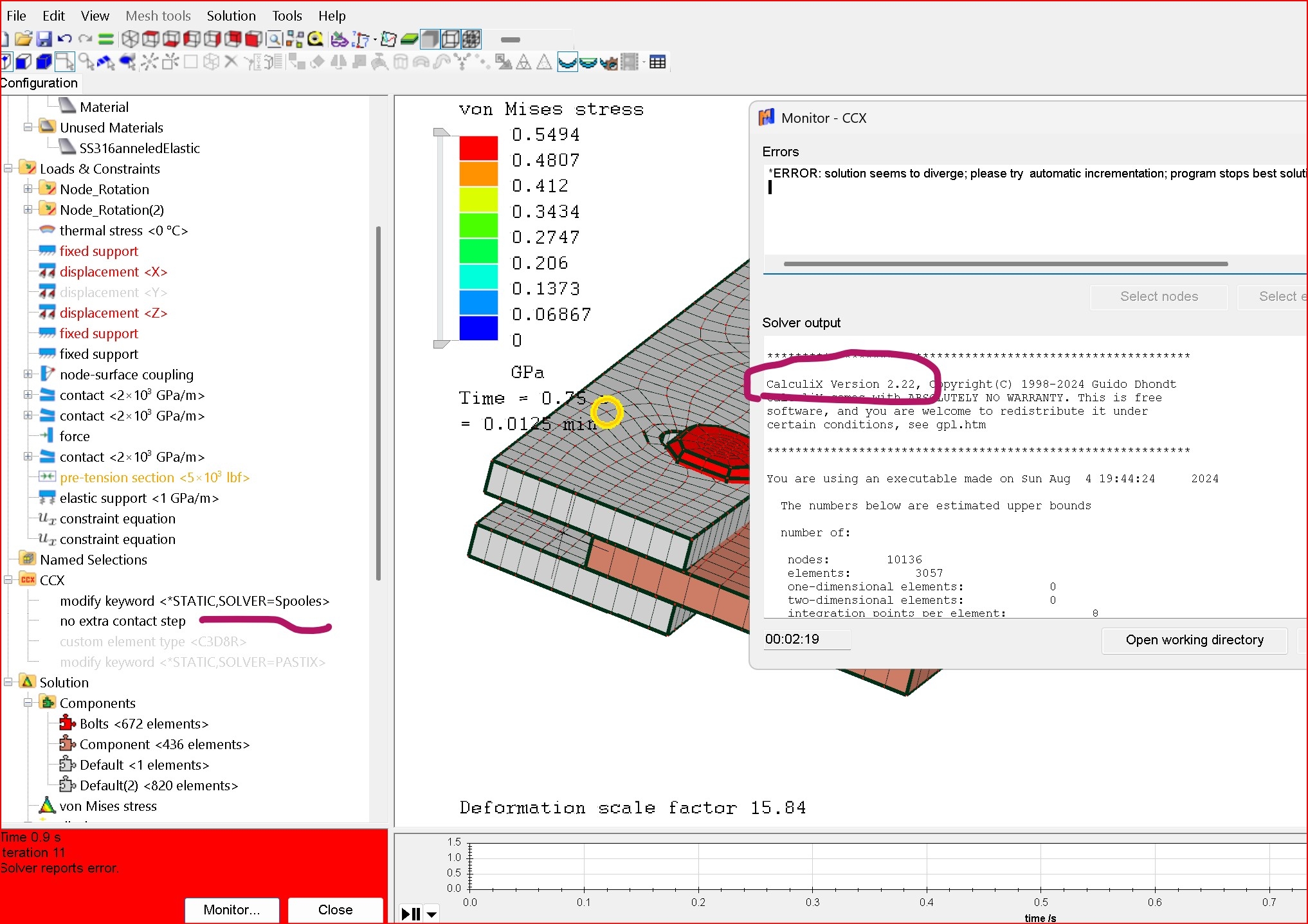Toggle shaded solid display mode

[430, 39]
